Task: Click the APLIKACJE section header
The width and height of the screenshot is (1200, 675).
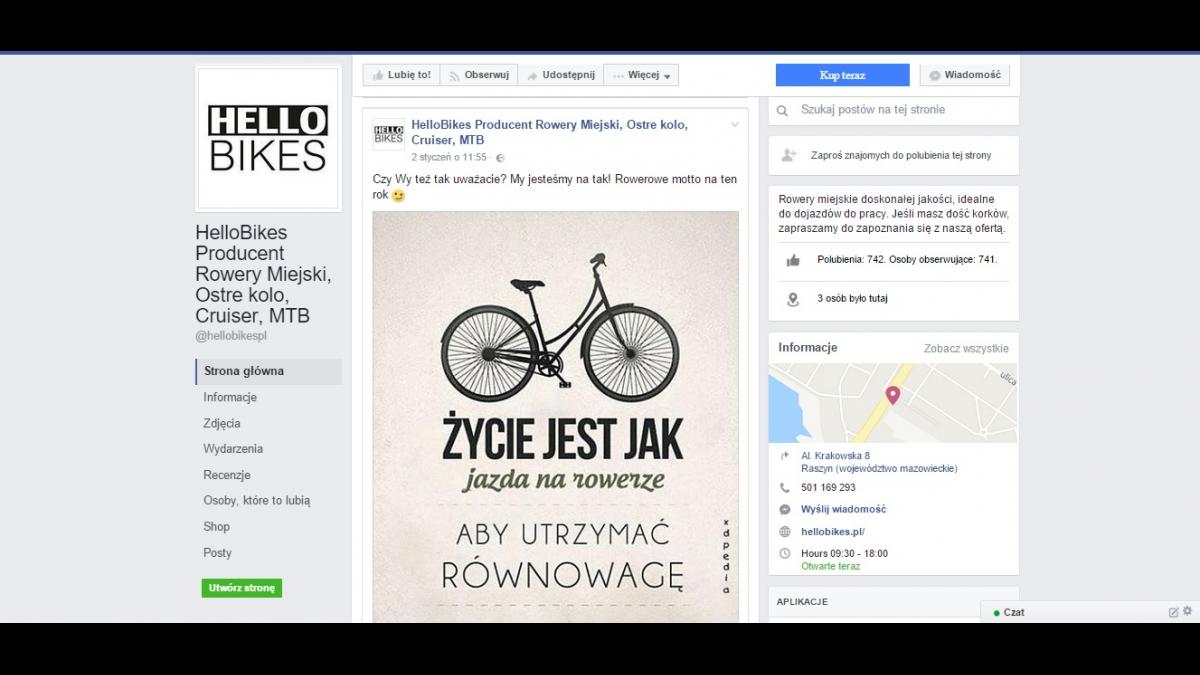Action: pyautogui.click(x=802, y=602)
